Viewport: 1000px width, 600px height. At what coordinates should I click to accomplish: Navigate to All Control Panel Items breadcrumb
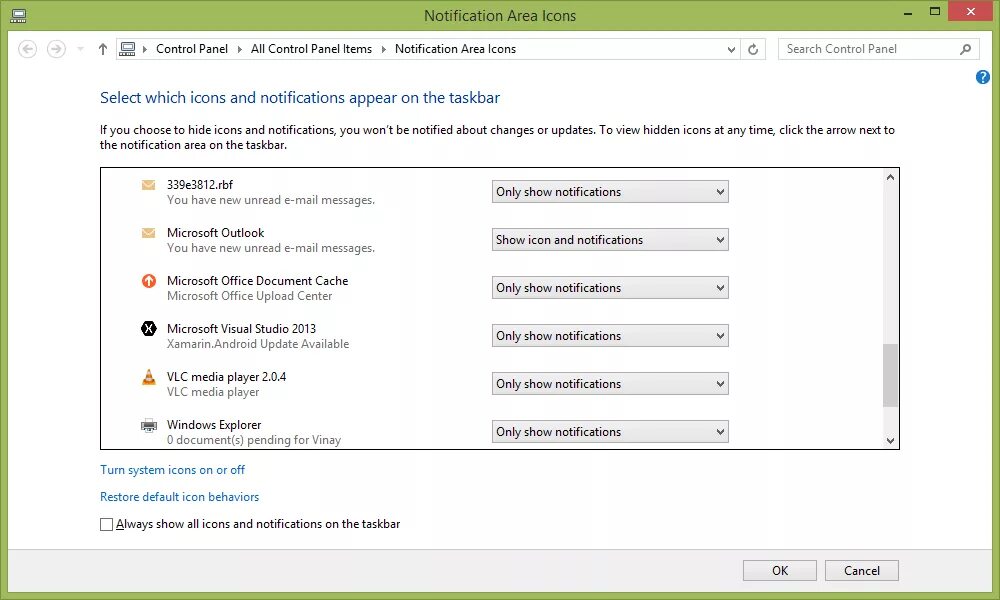point(311,49)
